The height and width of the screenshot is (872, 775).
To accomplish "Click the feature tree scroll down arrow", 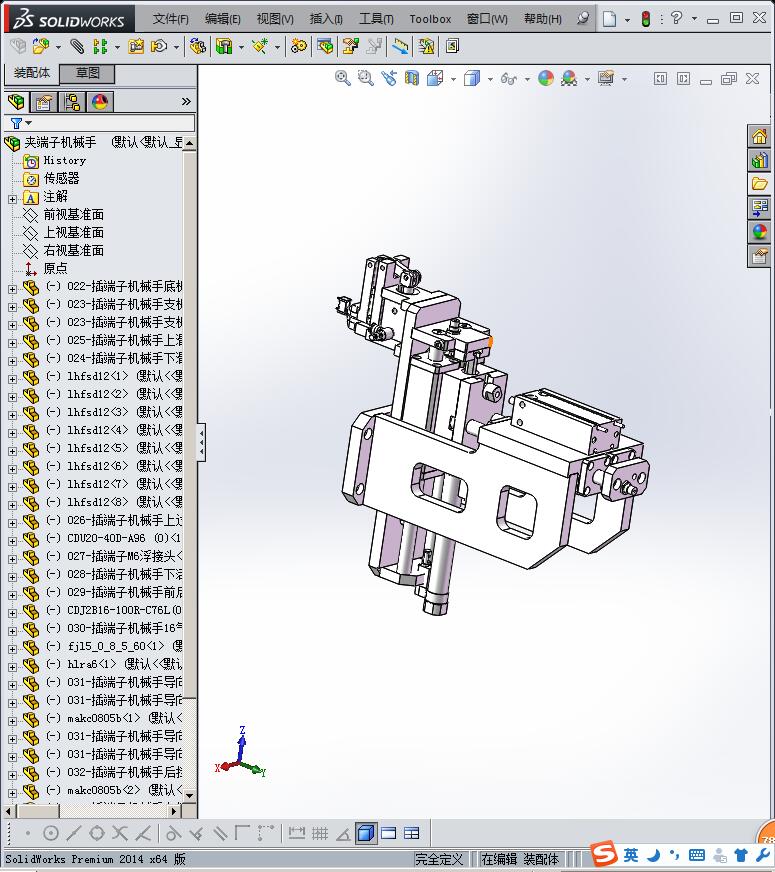I will point(189,795).
